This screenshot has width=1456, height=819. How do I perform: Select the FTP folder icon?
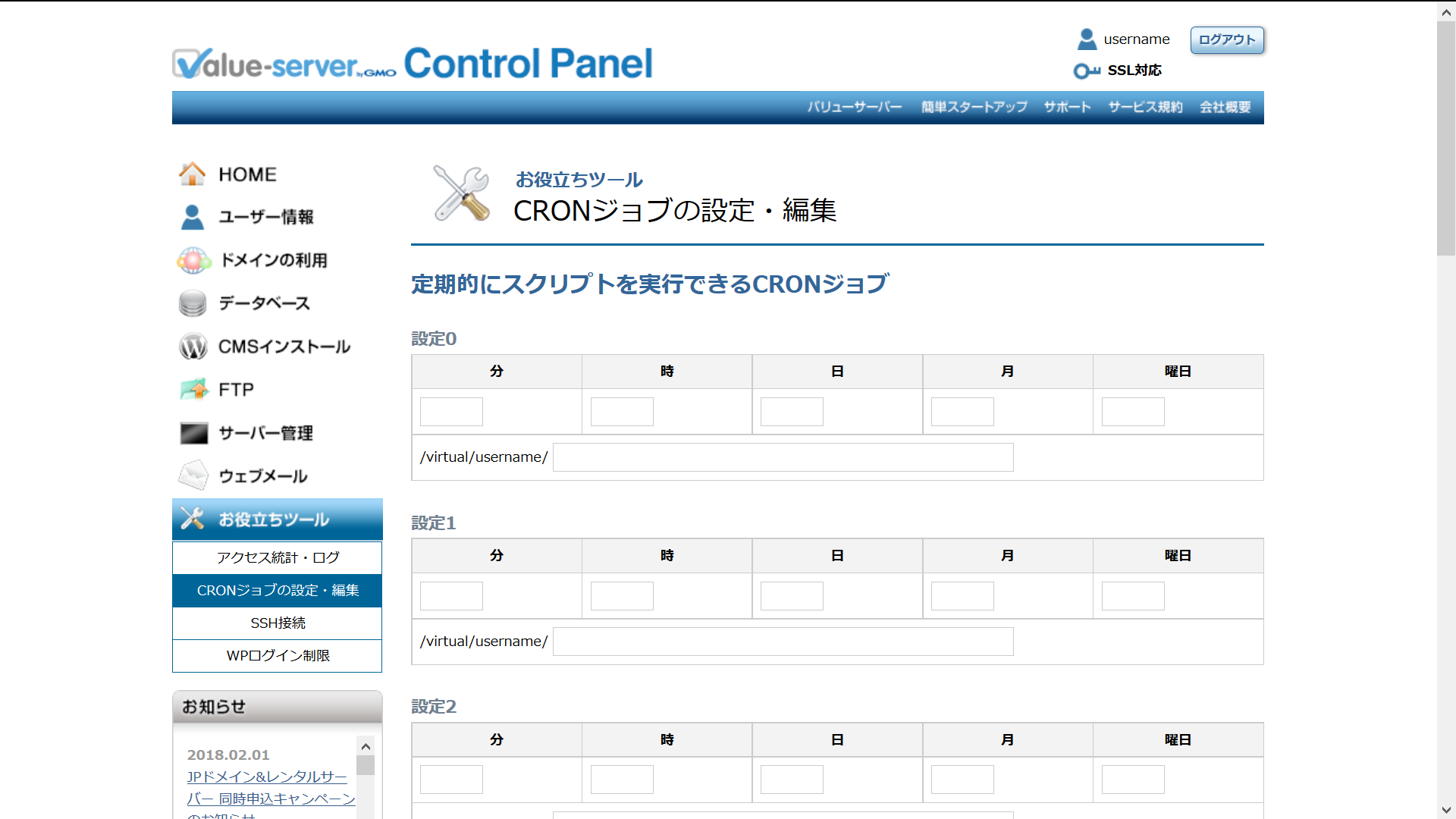(194, 390)
